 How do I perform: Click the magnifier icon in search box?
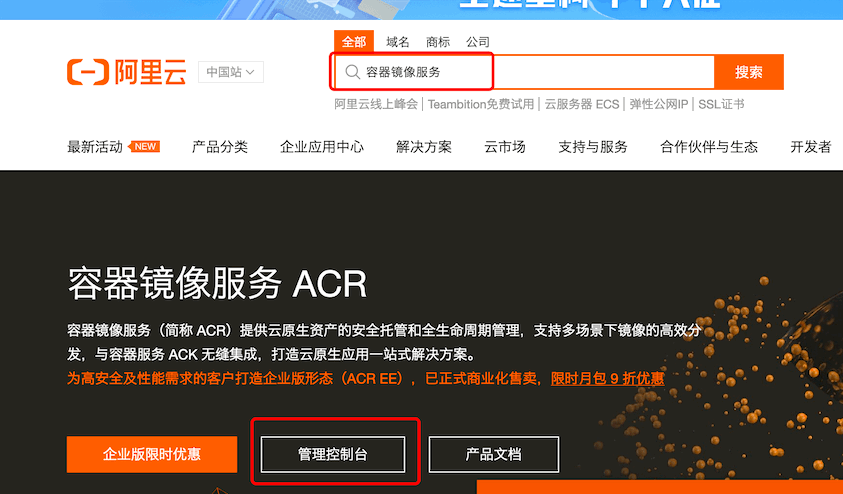353,72
